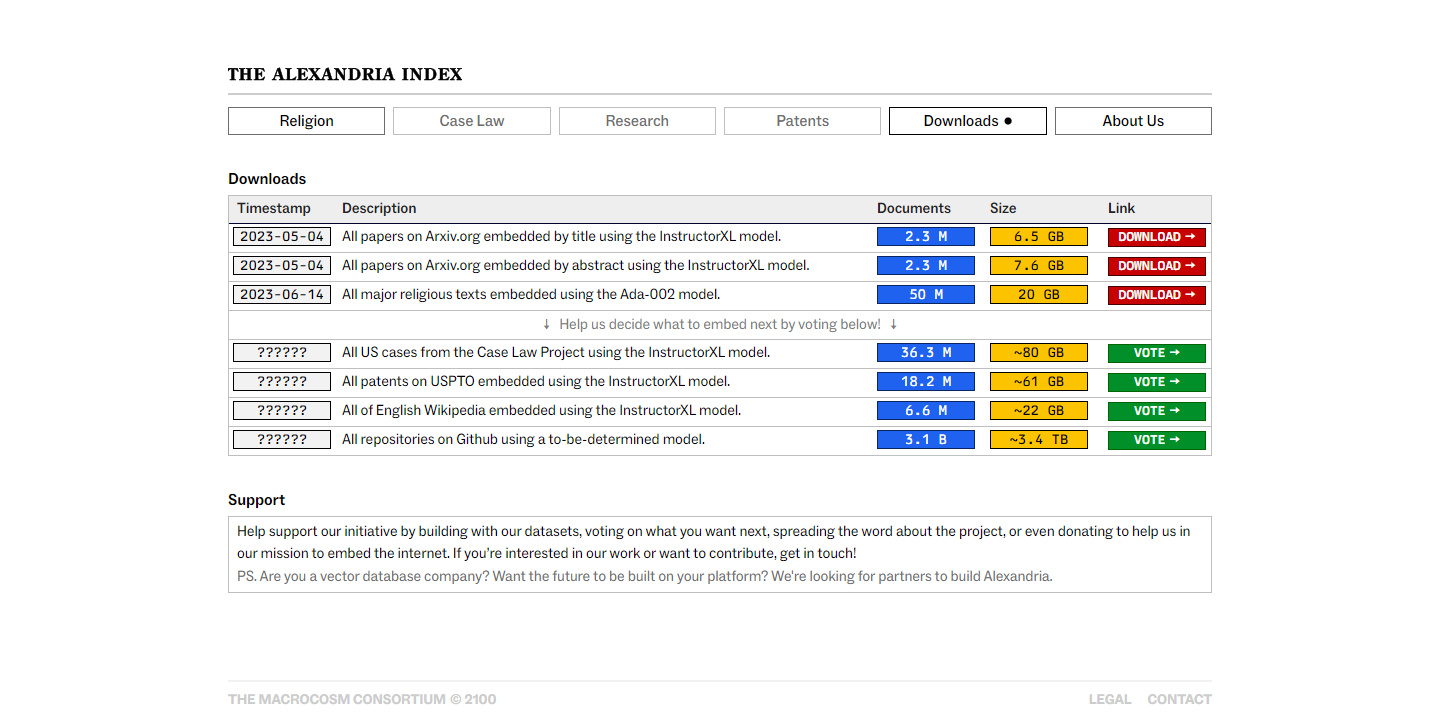Click the 'Help us decide what to embed' row
The image size is (1440, 722).
coord(720,324)
